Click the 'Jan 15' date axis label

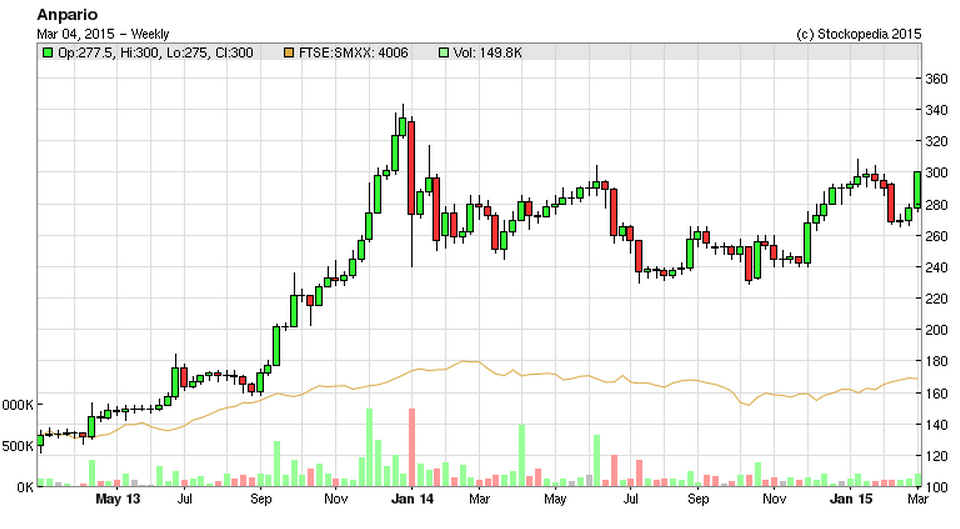[850, 500]
